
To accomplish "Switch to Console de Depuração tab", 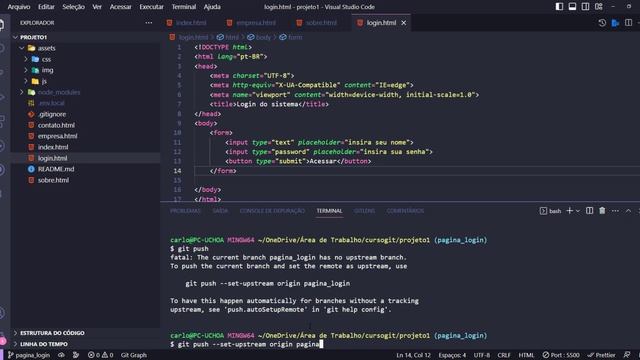I will pos(272,211).
